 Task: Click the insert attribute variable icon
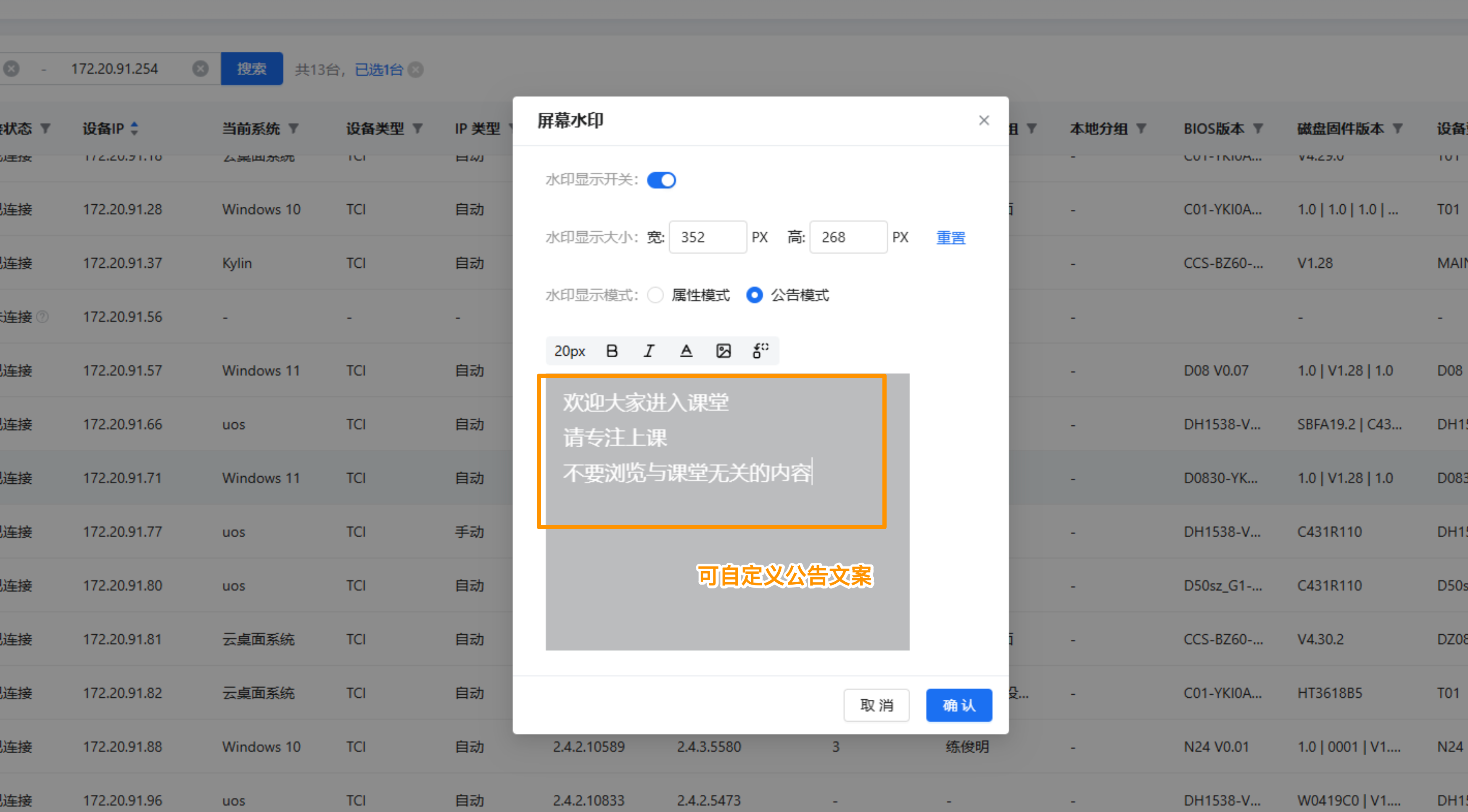tap(760, 351)
